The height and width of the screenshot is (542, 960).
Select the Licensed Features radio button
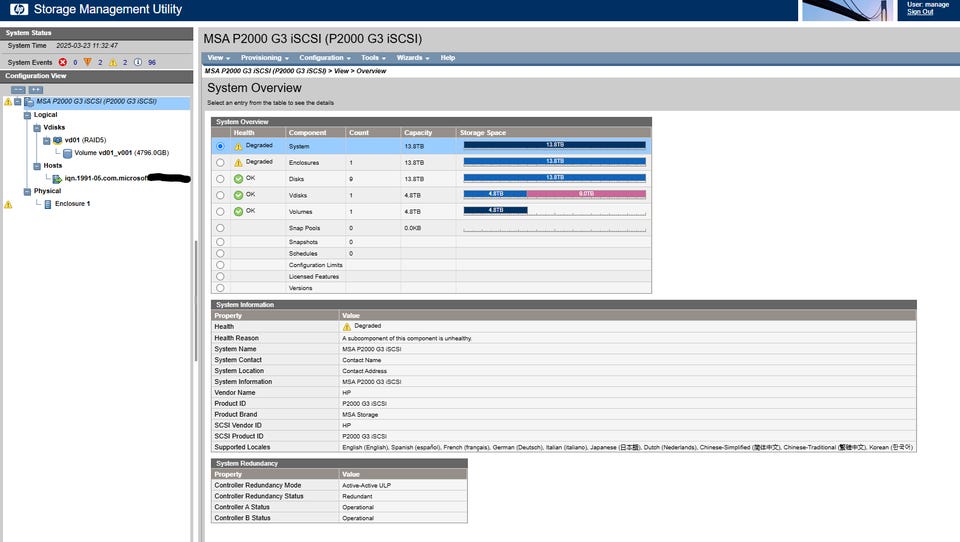pyautogui.click(x=220, y=276)
